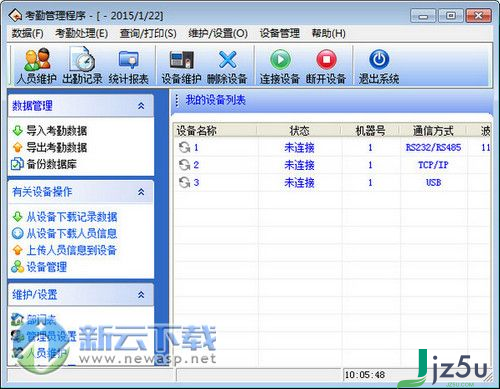Select TCP/IP cell in device list
This screenshot has height=389, width=500.
tap(433, 165)
